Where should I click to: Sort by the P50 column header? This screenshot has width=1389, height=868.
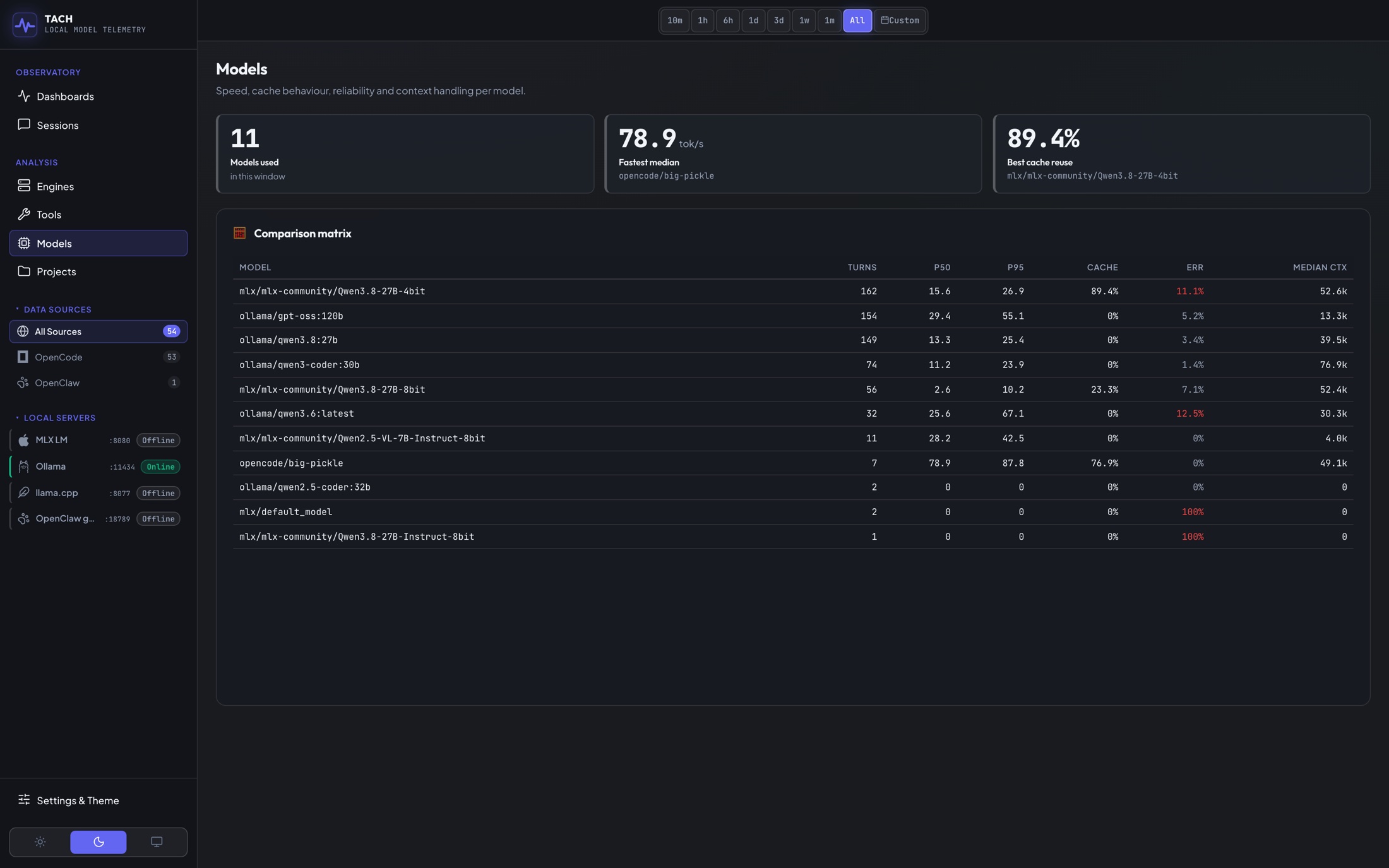[x=942, y=267]
